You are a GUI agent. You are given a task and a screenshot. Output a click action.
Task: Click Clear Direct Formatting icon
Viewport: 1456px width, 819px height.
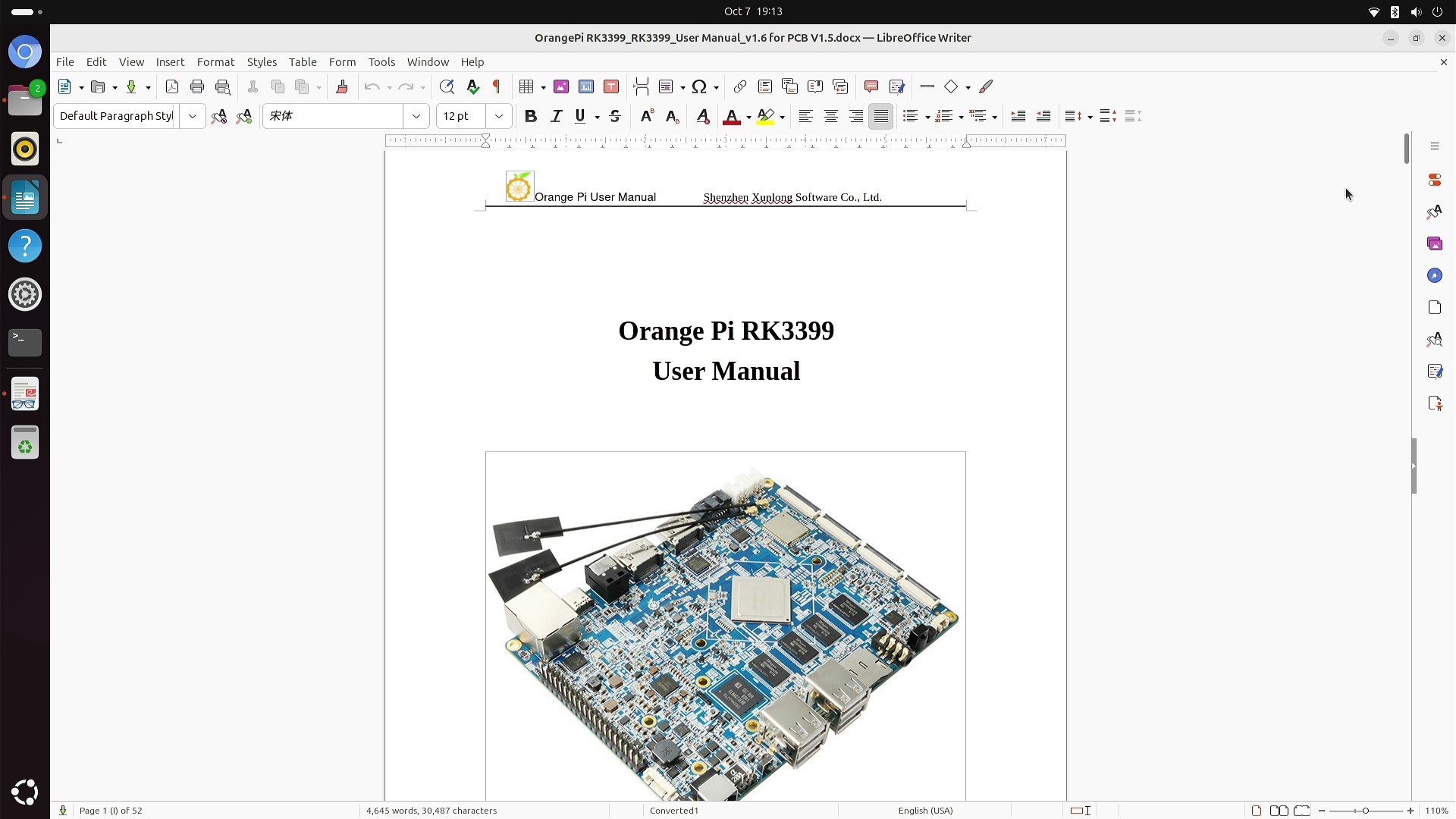703,116
